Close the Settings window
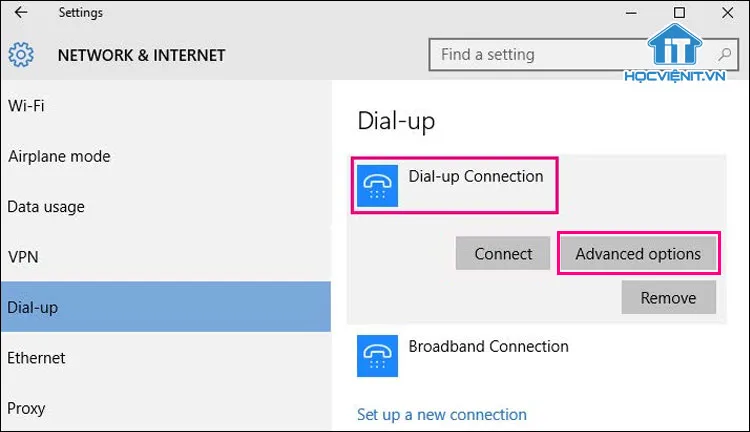Screen dimensions: 750x432 click(727, 13)
